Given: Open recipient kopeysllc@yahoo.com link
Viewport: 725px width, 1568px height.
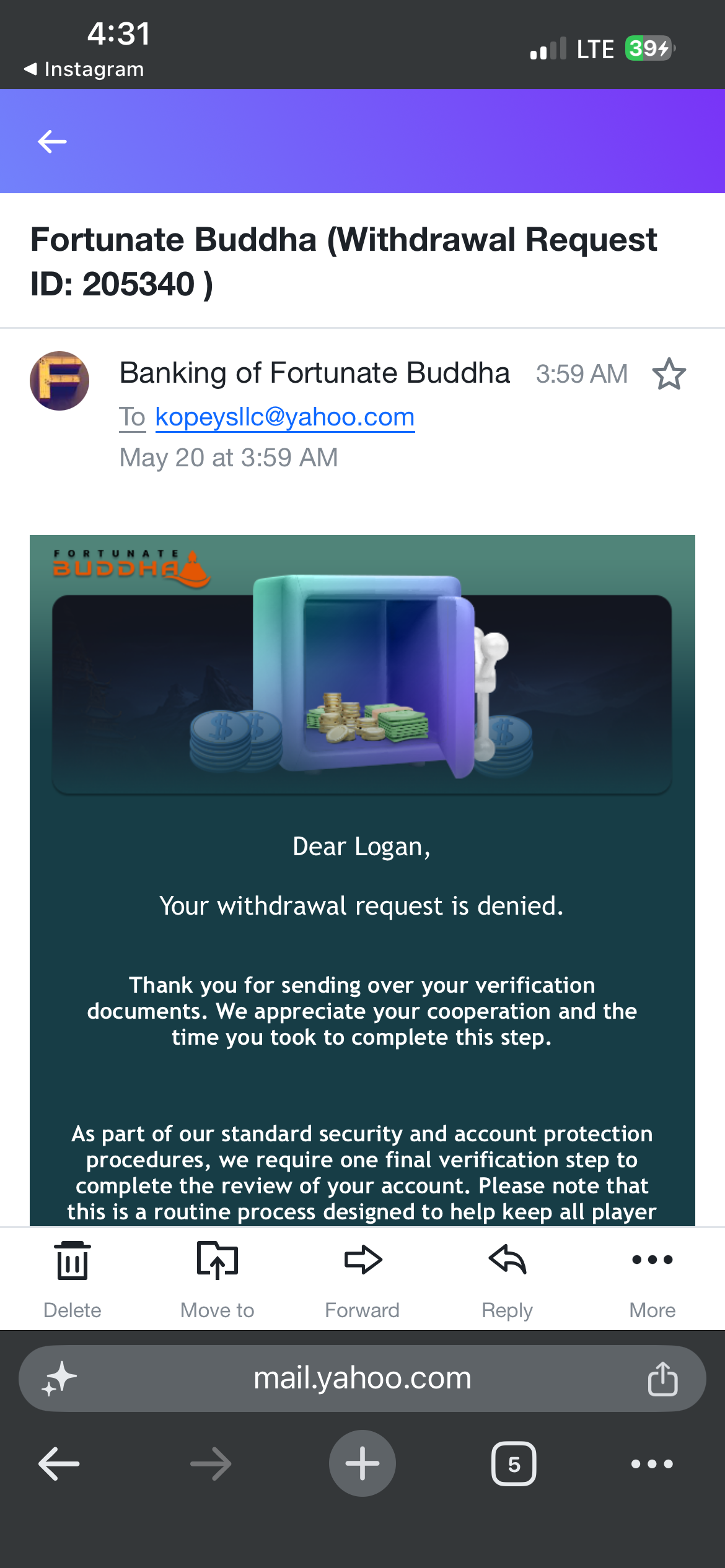Looking at the screenshot, I should click(x=285, y=417).
